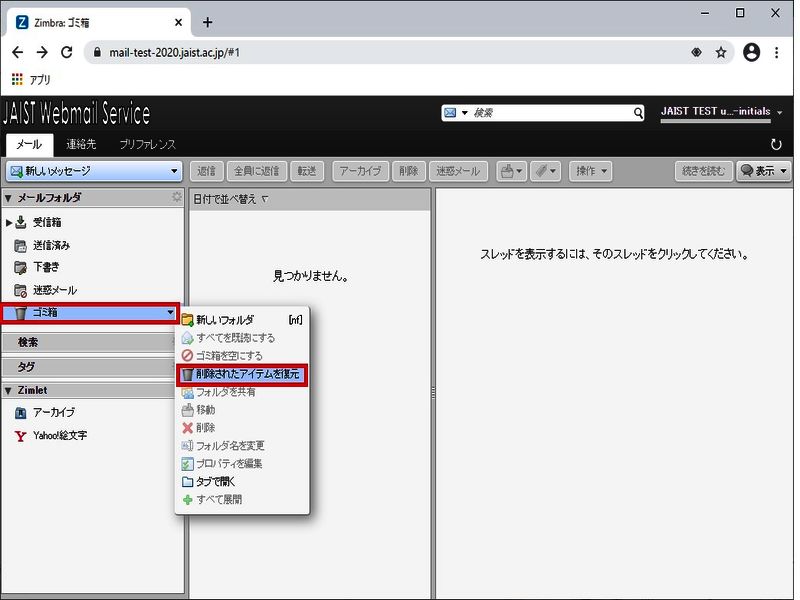Viewport: 800px width, 600px height.
Task: Click the mail folders gear icon
Action: [x=177, y=197]
